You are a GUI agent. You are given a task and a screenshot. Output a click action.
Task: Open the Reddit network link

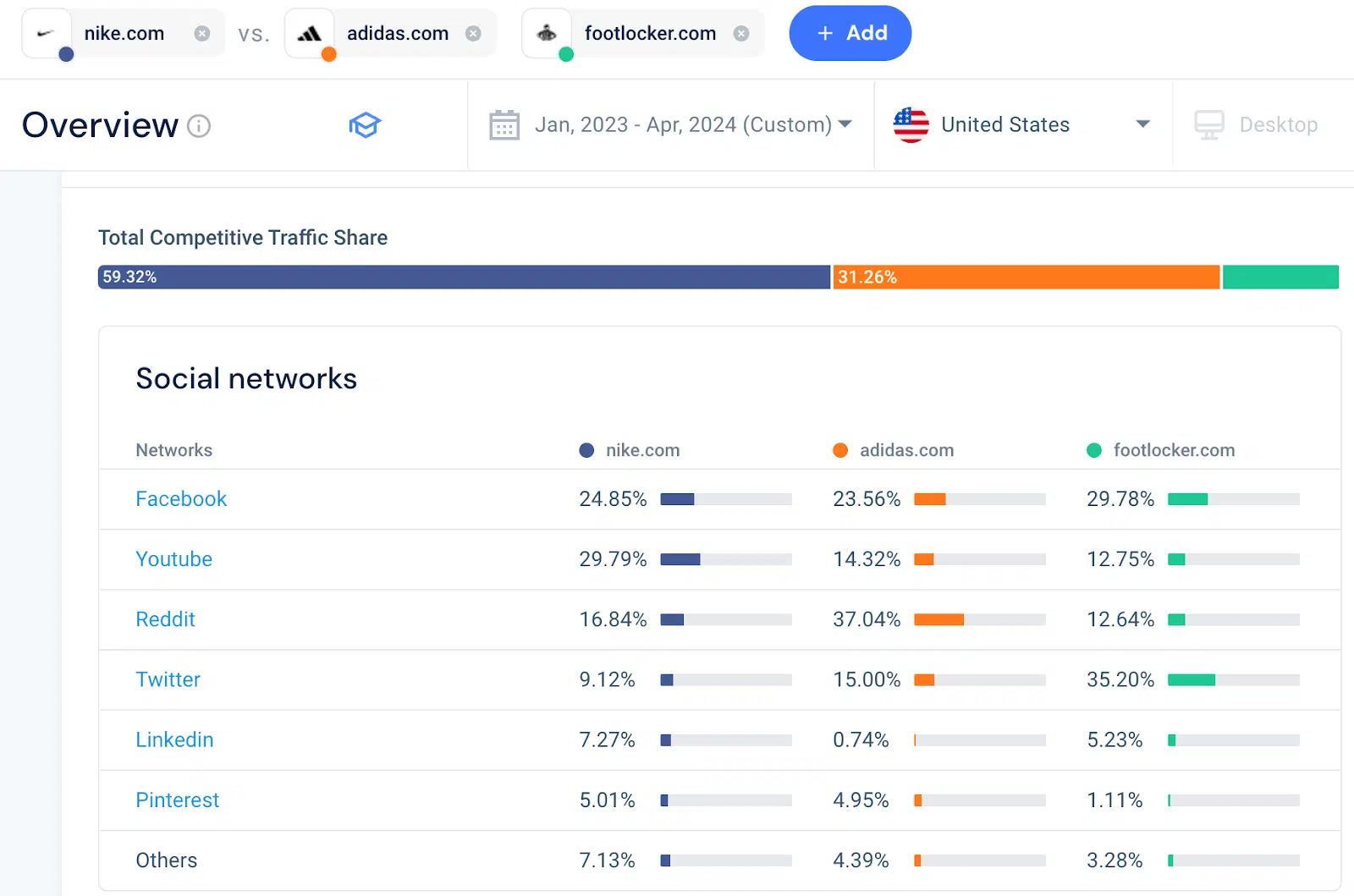pyautogui.click(x=166, y=619)
